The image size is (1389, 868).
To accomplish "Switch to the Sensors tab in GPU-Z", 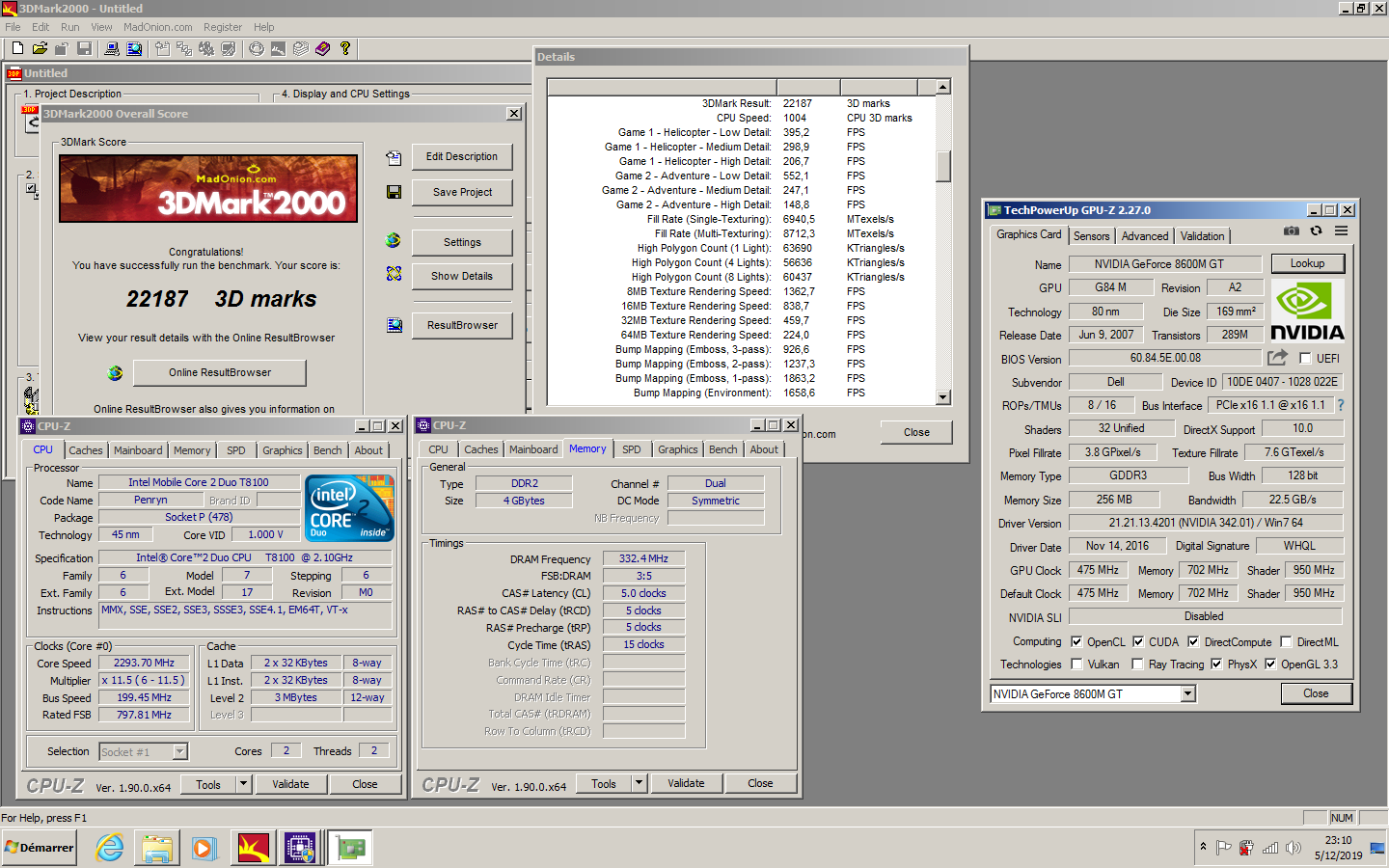I will click(1091, 236).
